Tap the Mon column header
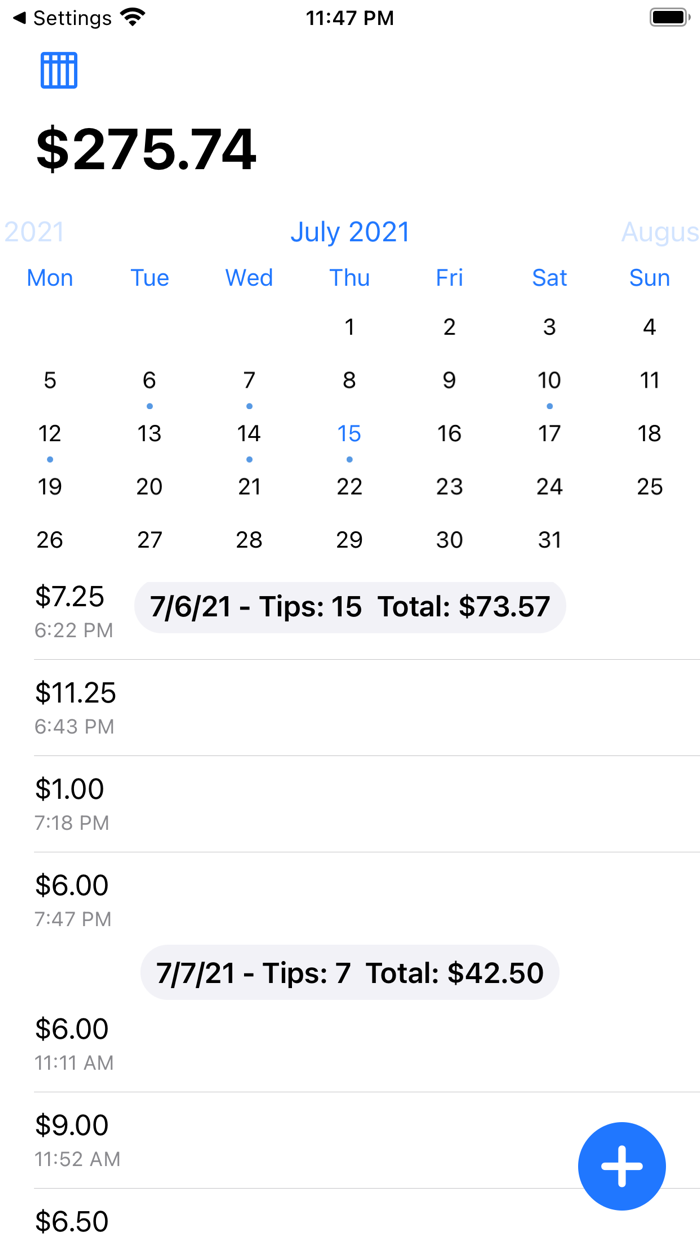 point(50,278)
